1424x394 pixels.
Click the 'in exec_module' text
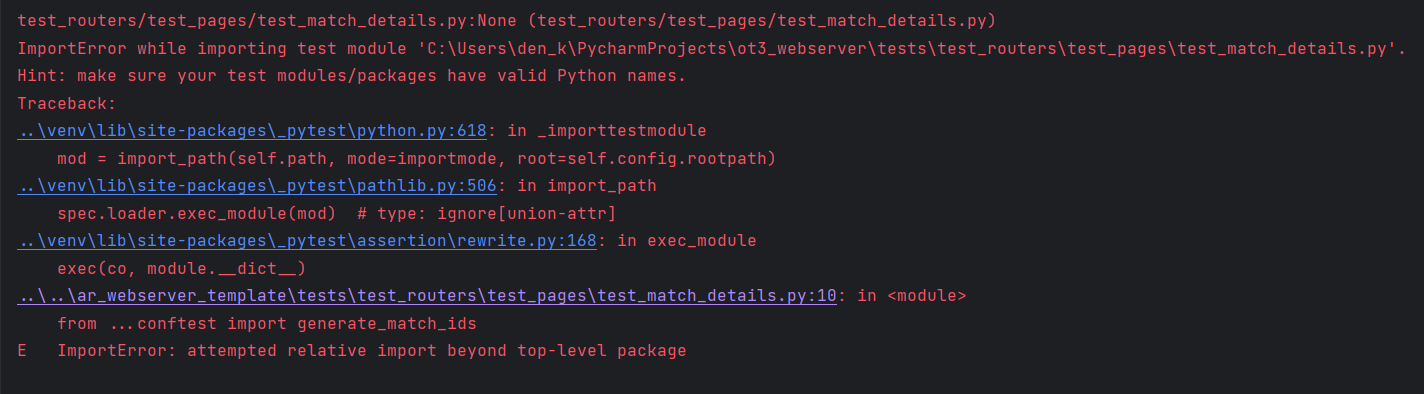coord(686,241)
